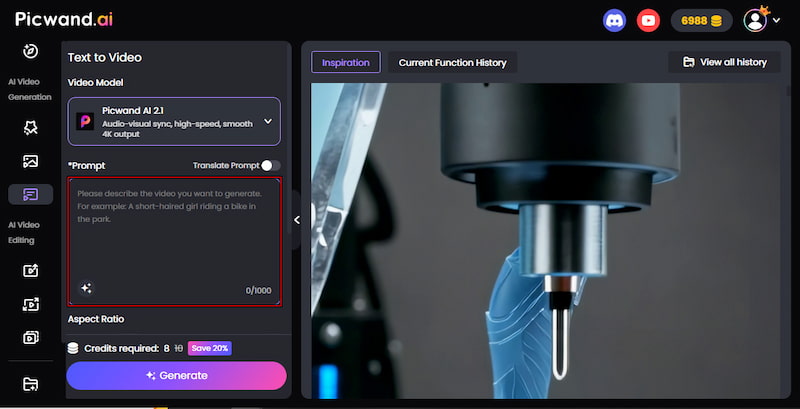Open the profile avatar dropdown menu
This screenshot has width=800, height=409.
(x=761, y=20)
